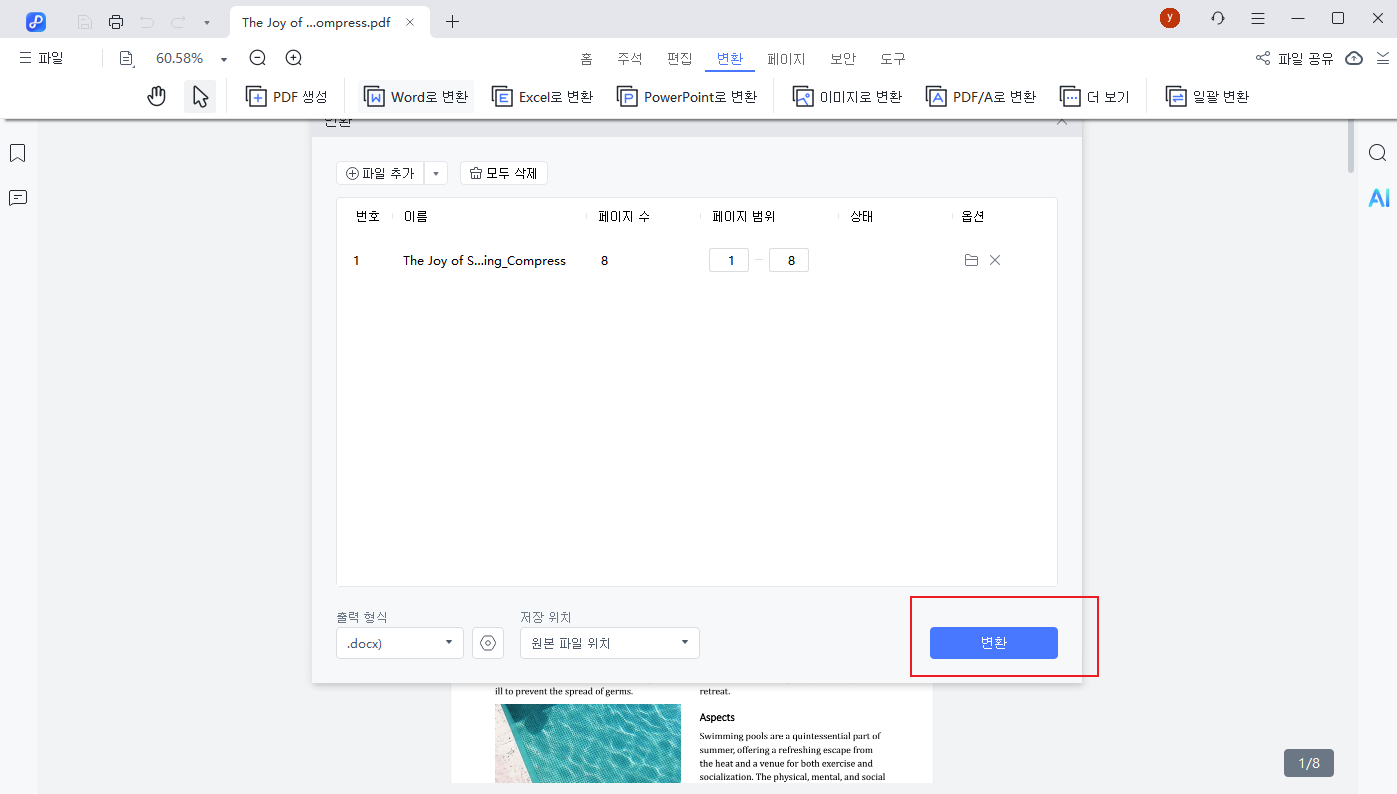Open the comments panel
This screenshot has height=794, width=1397.
17,197
